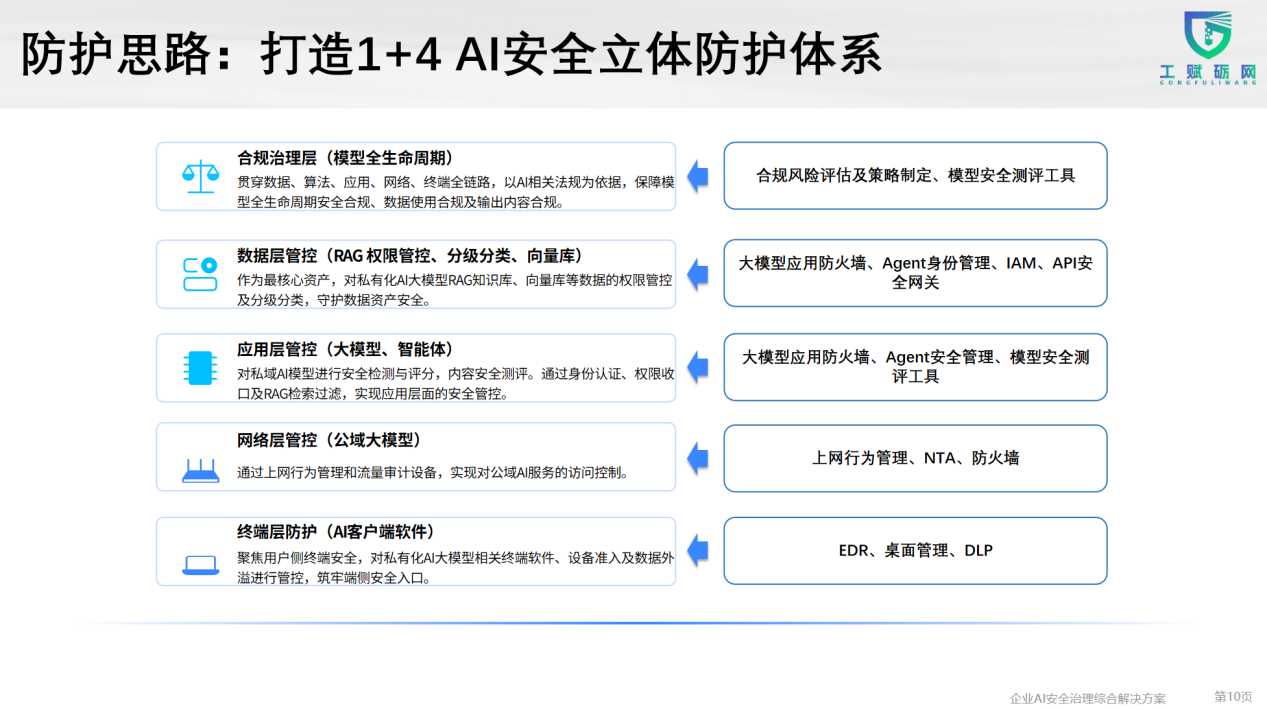The width and height of the screenshot is (1267, 710).
Task: Click the description 通过上网行为管理和流量审计设备
Action: pyautogui.click(x=433, y=473)
